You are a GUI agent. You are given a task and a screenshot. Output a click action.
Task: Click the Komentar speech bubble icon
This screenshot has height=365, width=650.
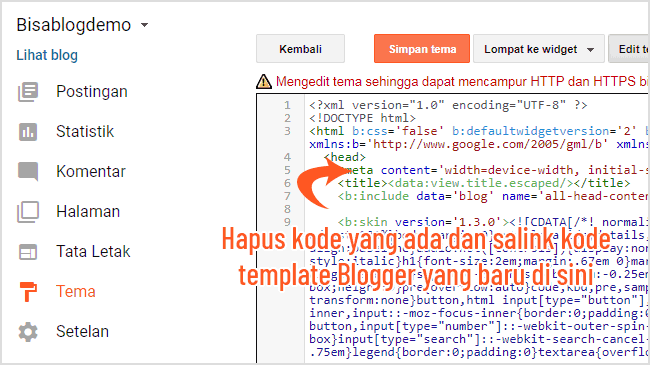point(28,172)
